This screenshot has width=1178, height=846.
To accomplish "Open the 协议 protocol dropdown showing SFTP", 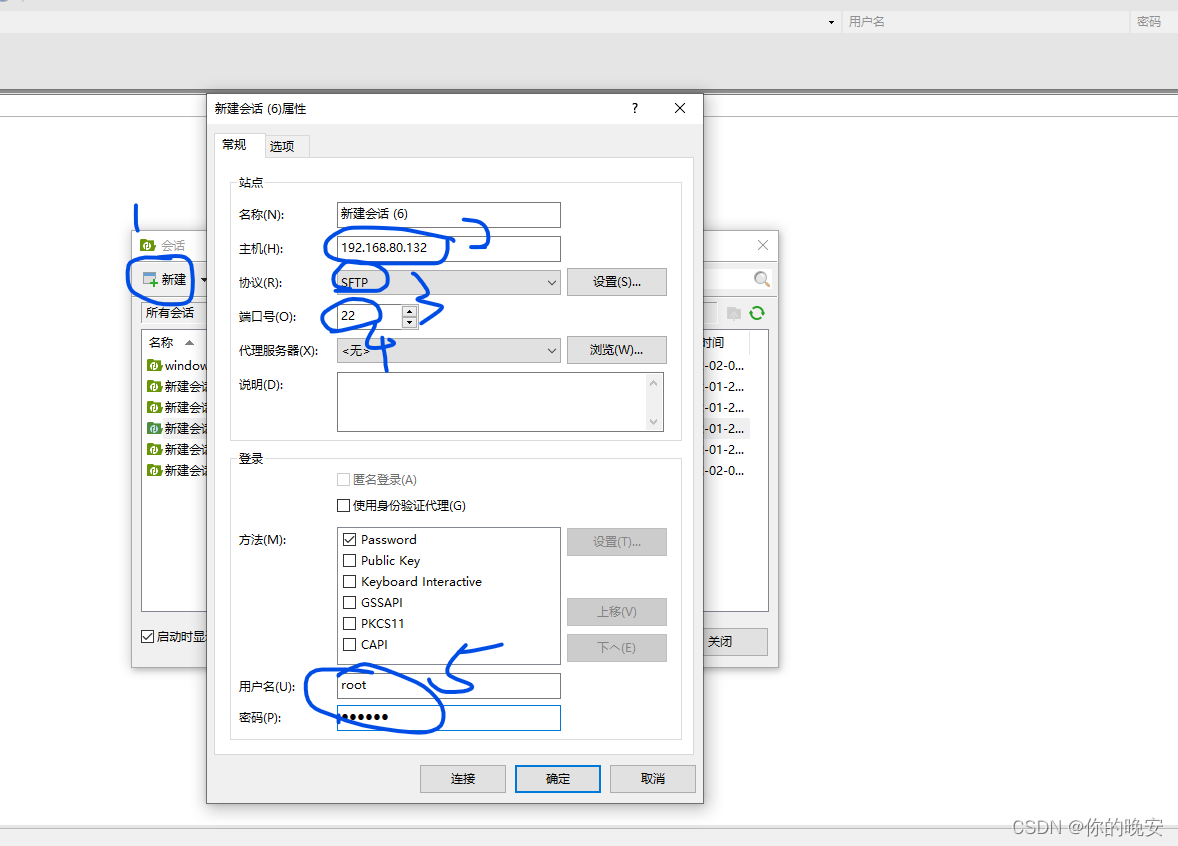I will [x=449, y=283].
